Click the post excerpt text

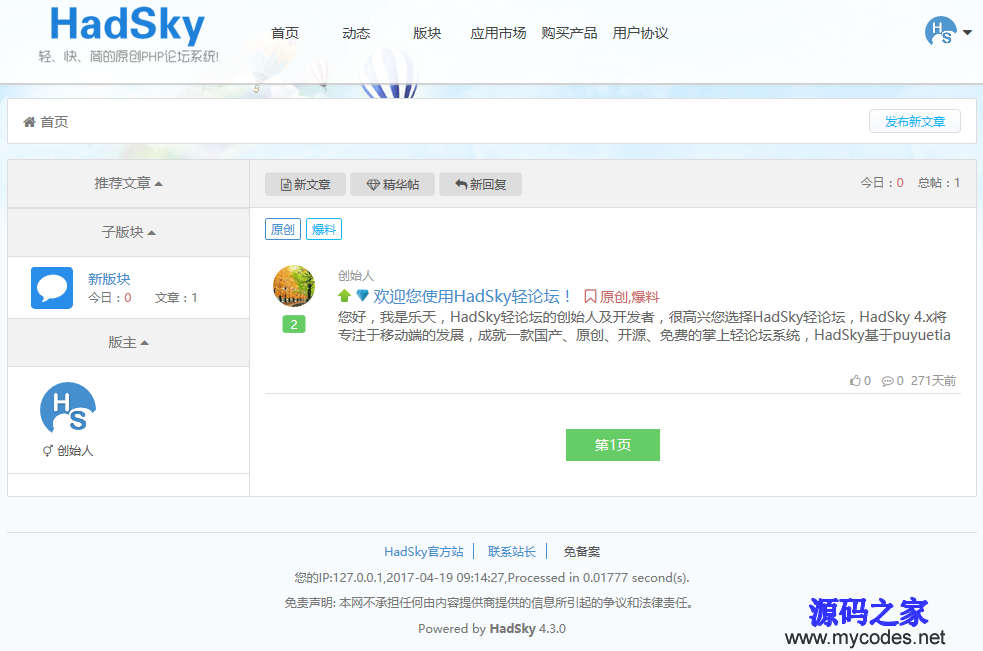(644, 326)
